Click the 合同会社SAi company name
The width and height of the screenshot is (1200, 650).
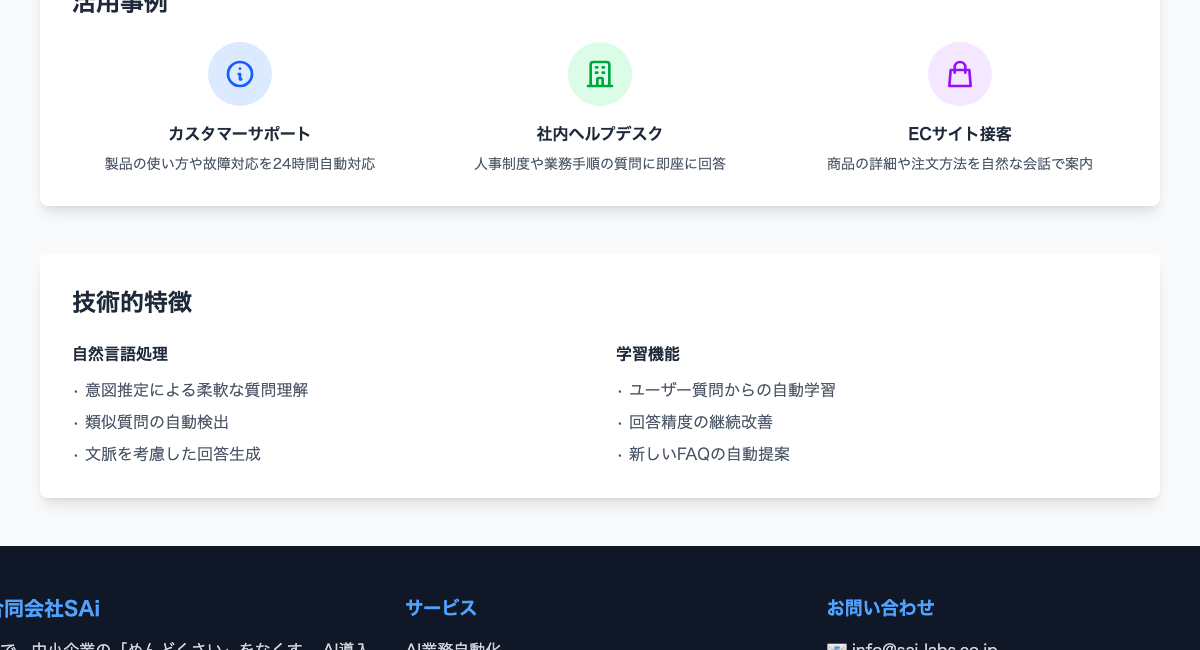(50, 609)
